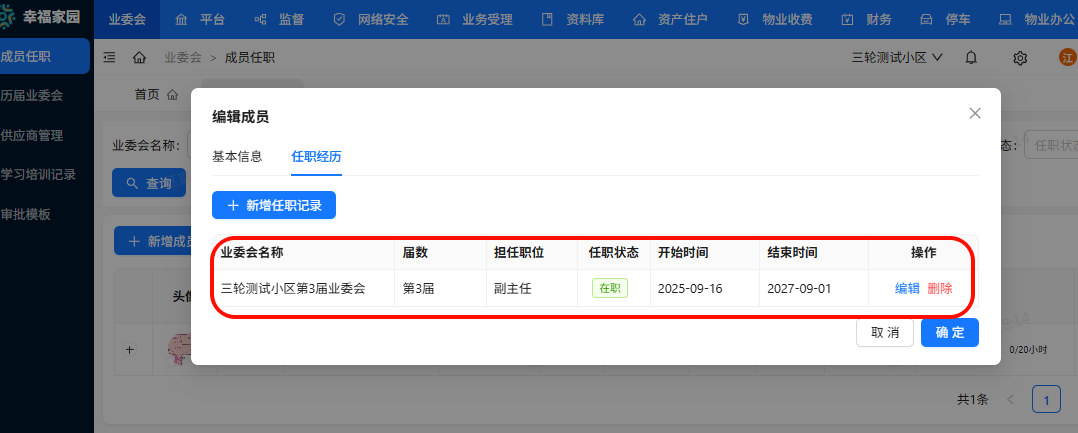The width and height of the screenshot is (1078, 433).
Task: Switch to the 基本信息 tab
Action: tap(237, 156)
